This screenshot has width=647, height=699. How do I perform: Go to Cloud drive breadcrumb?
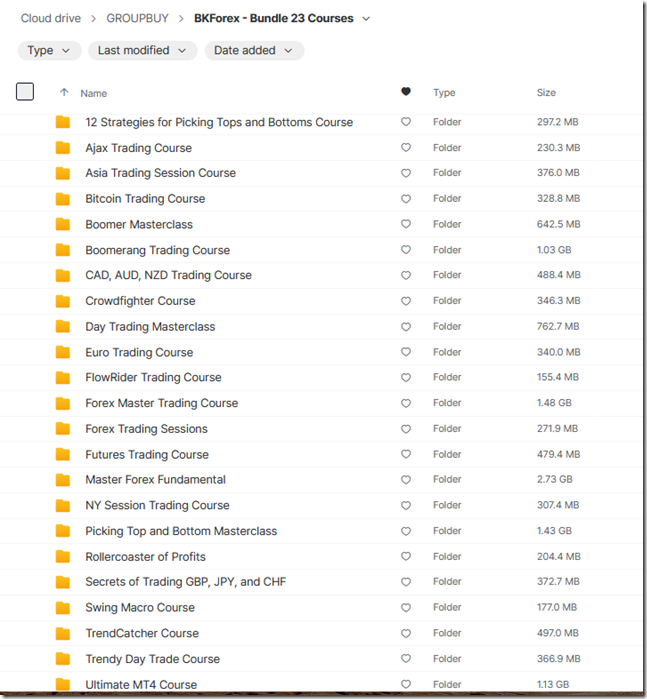pyautogui.click(x=51, y=18)
